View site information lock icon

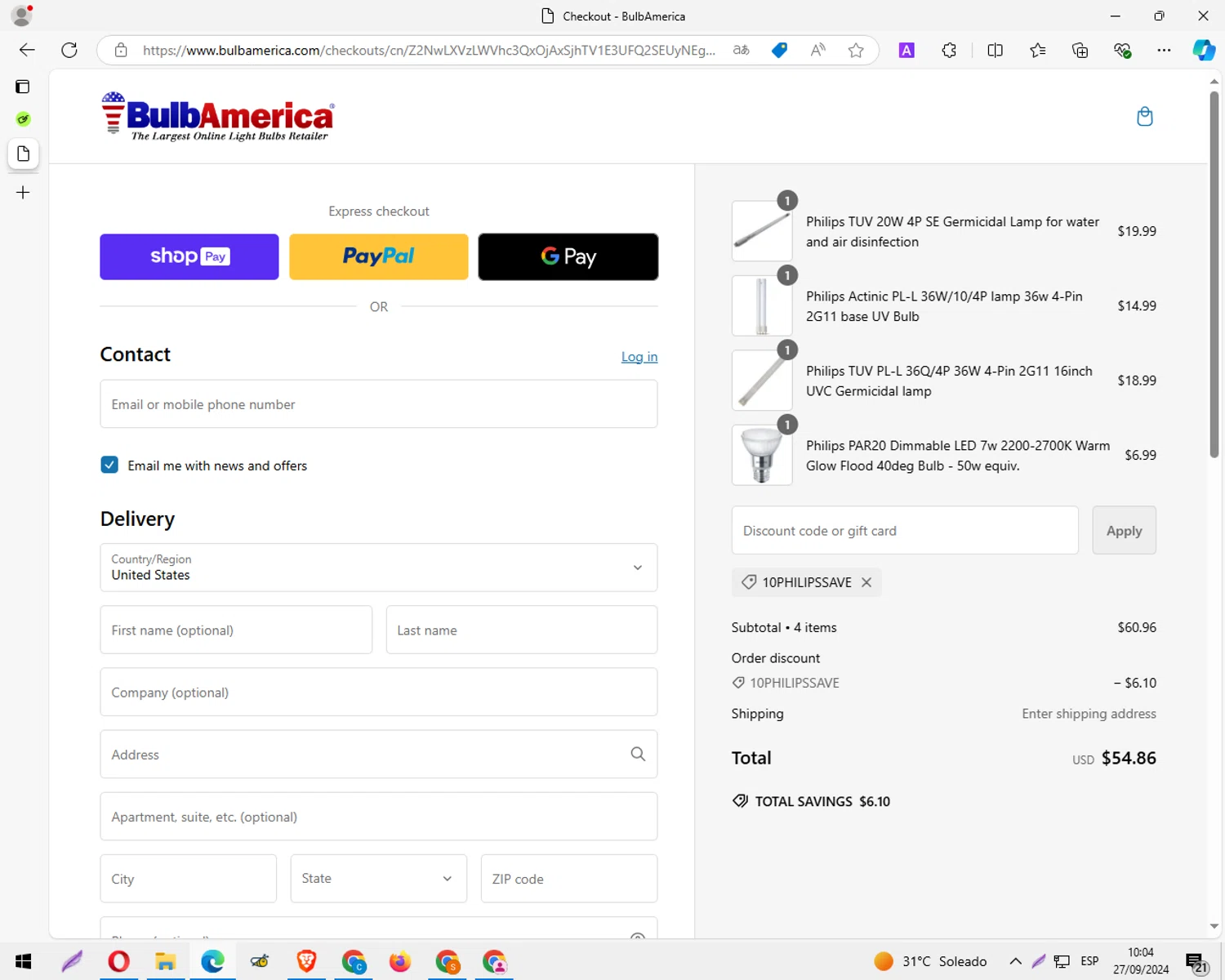[121, 50]
